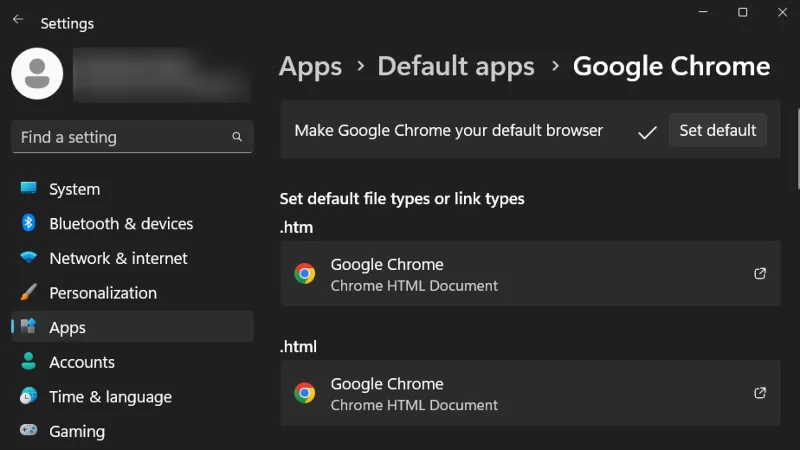Open Gaming settings

[x=132, y=431]
